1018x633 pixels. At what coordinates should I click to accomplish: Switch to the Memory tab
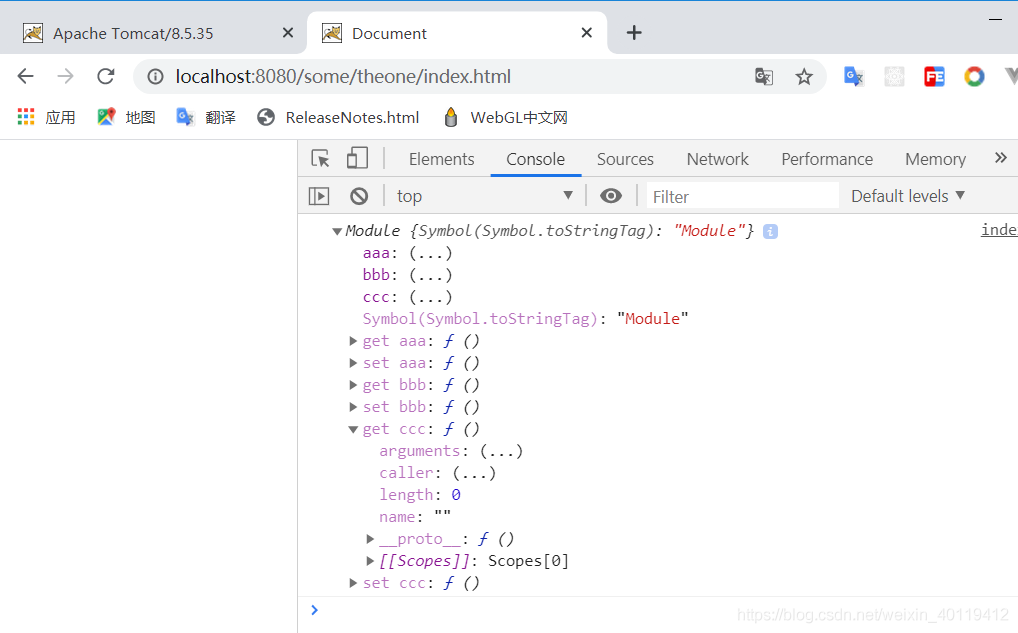[x=936, y=159]
